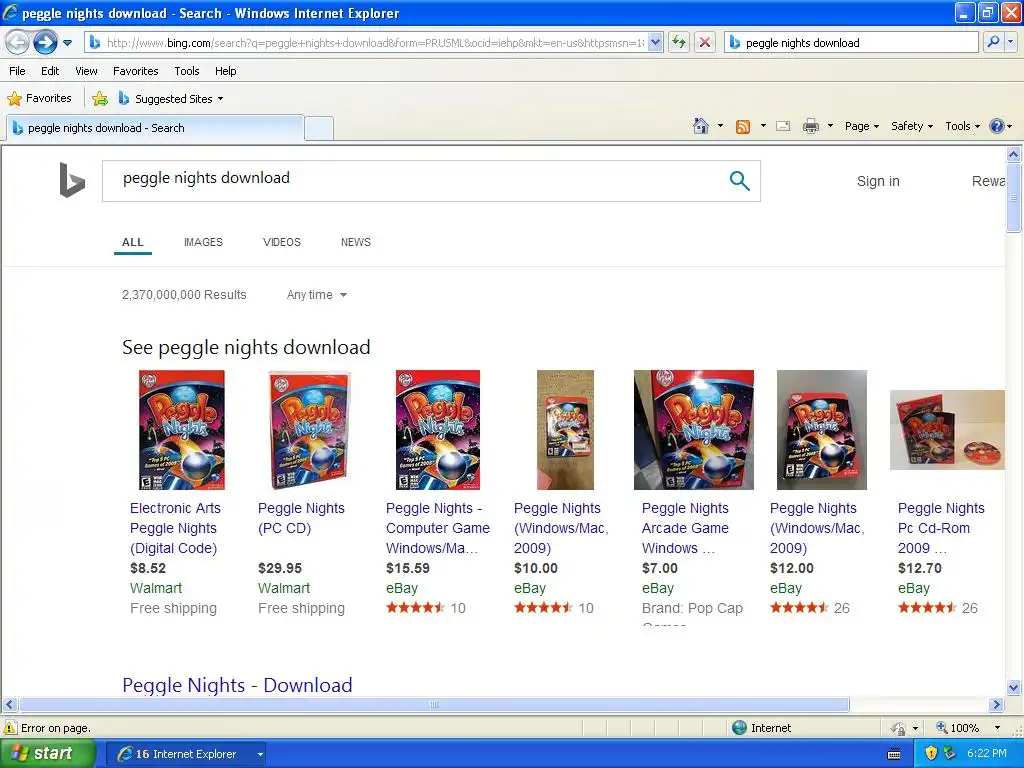Click the Read Mail envelope icon
Viewport: 1024px width, 768px height.
[x=783, y=126]
